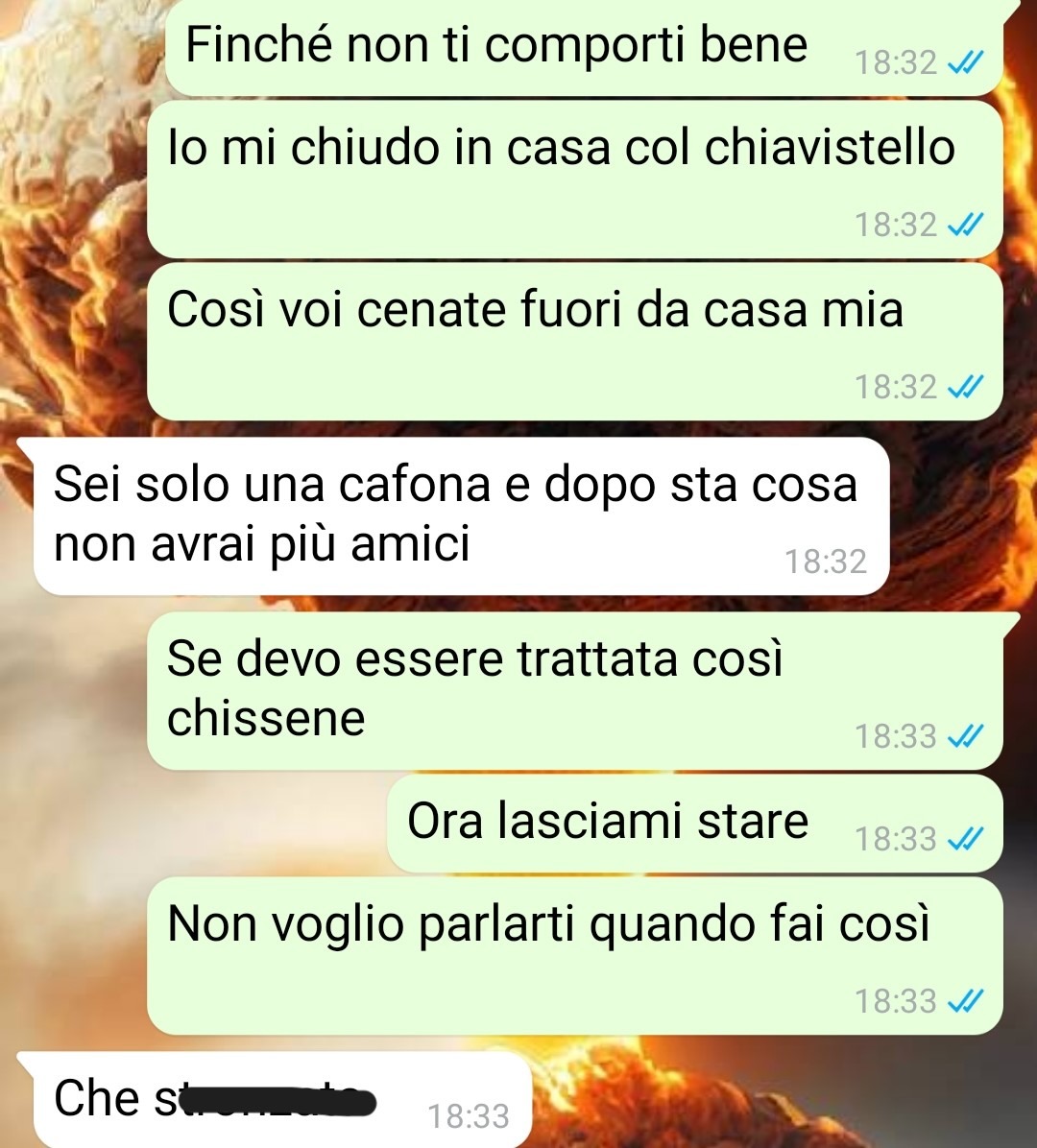Tap 18:32 timestamp on 'Sei solo una cafona' message
Viewport: 1037px width, 1148px height.
[x=826, y=562]
